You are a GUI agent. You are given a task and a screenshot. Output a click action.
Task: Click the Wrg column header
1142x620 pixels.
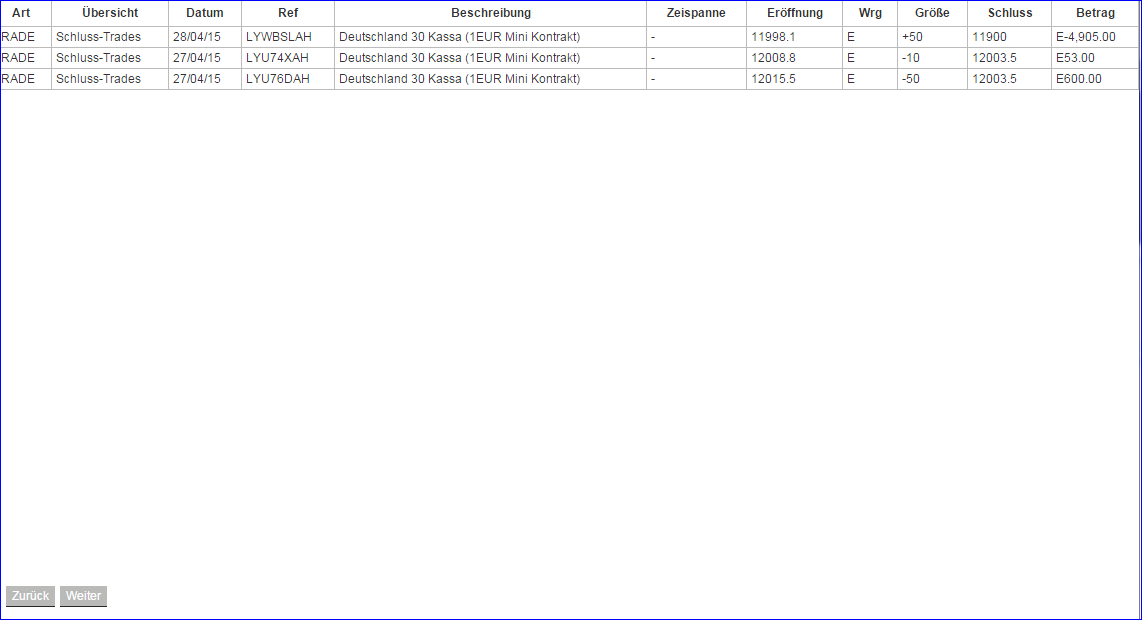[x=870, y=13]
